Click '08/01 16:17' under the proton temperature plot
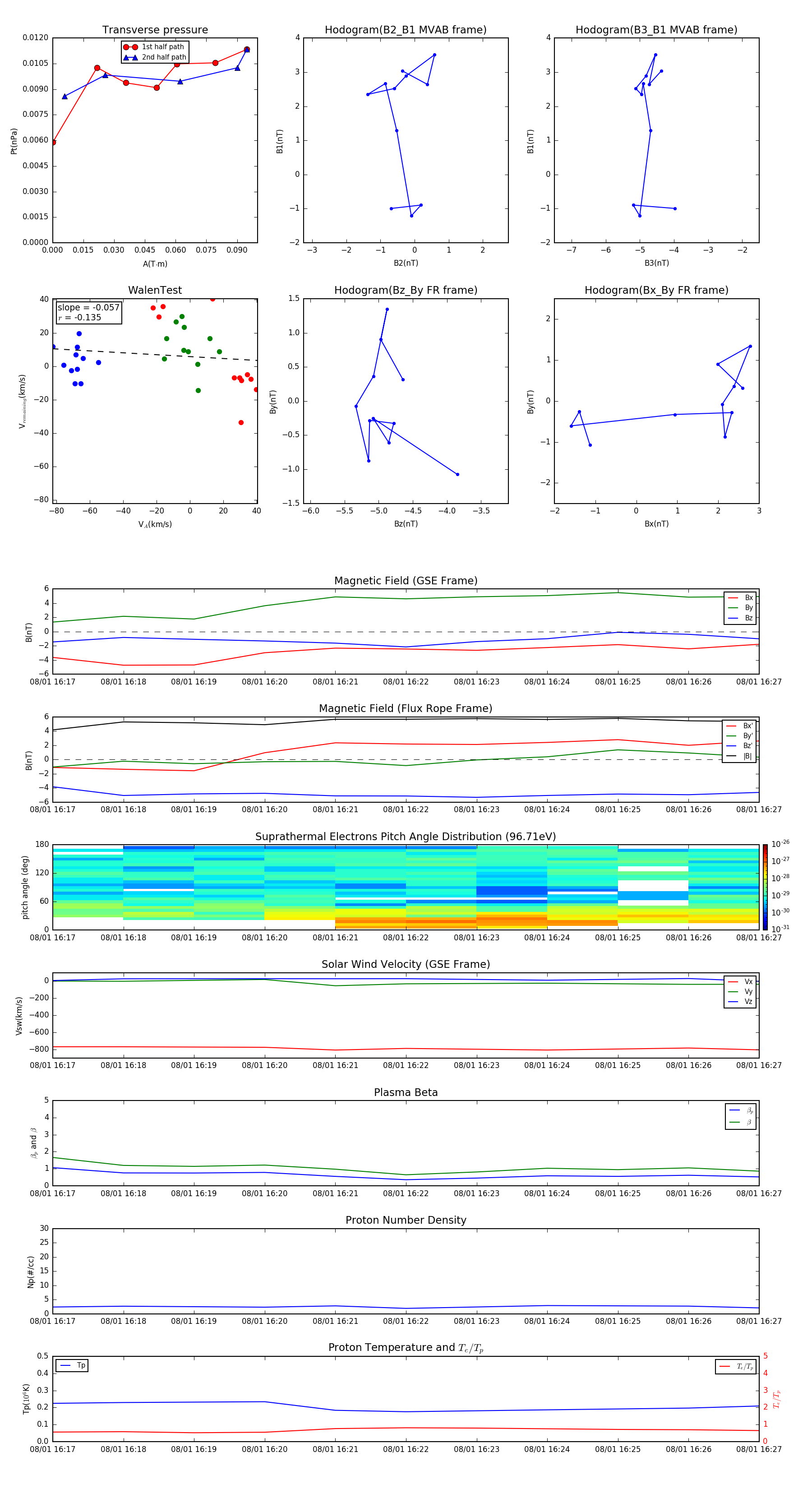Screen dimensions: 812x1489 click(53, 1449)
